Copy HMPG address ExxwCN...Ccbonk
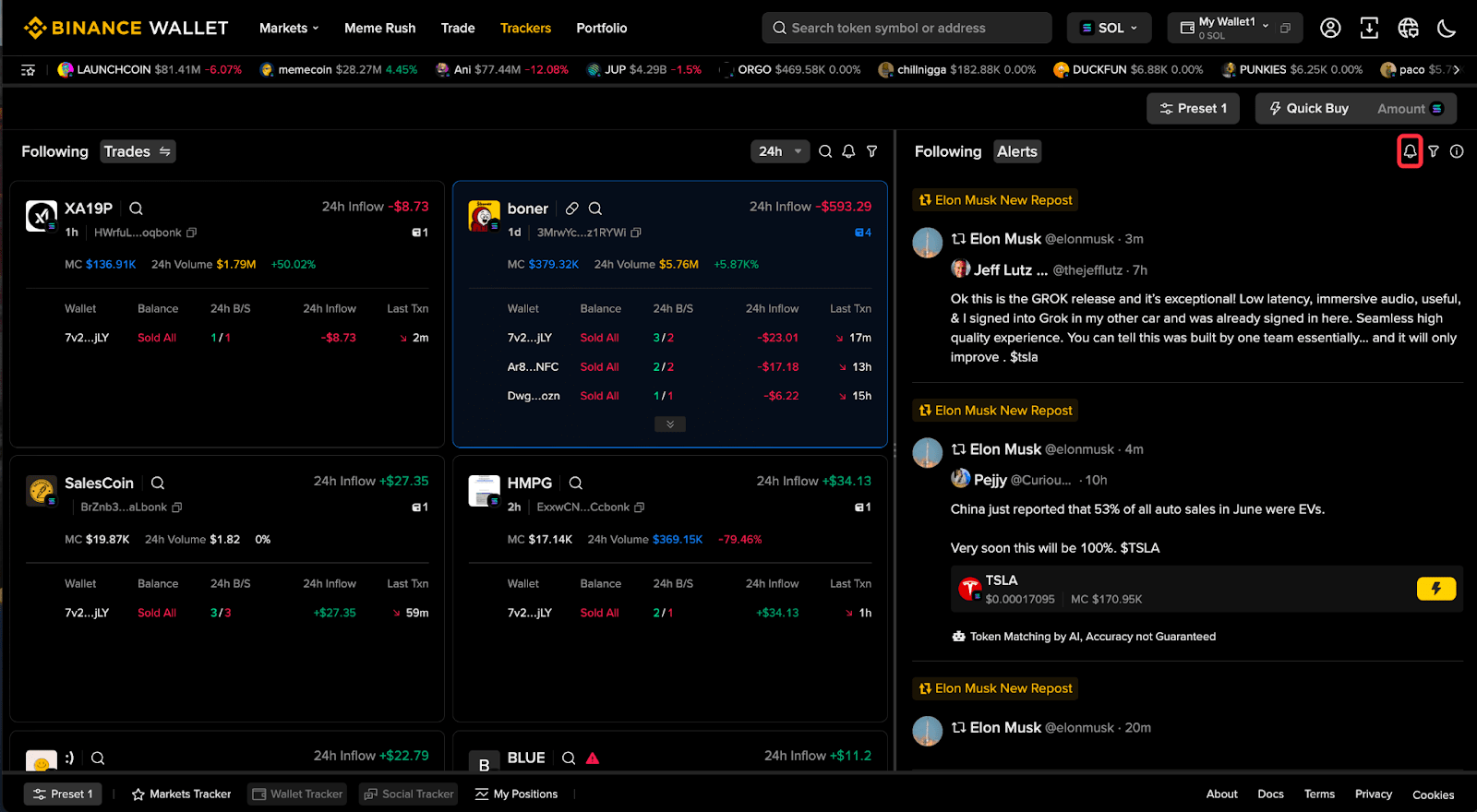 [640, 507]
